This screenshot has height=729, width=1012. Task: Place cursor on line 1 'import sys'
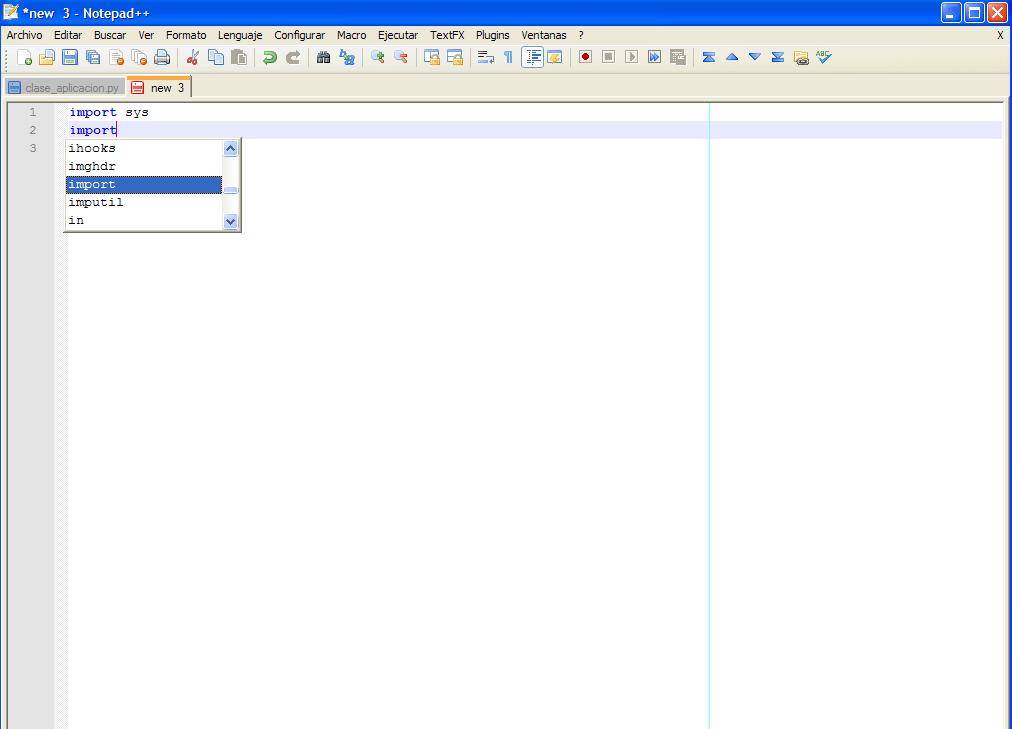tap(109, 112)
